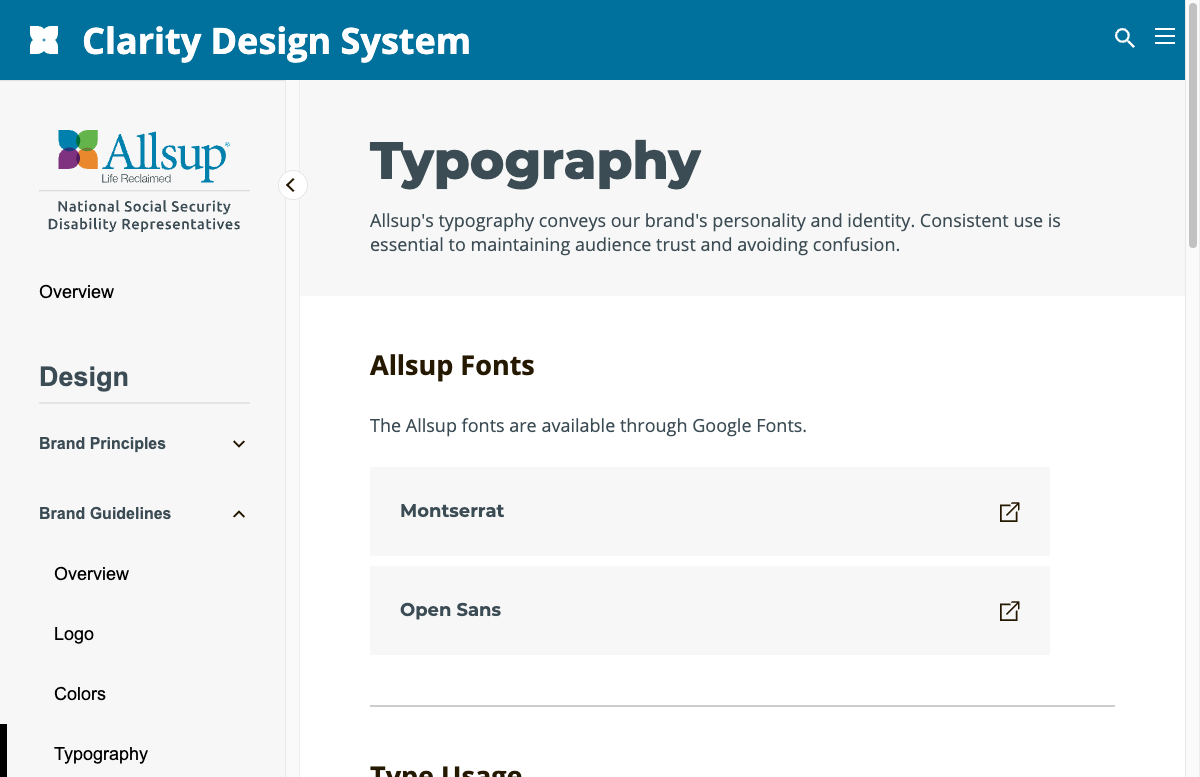Click the Allsup company logo
This screenshot has height=777, width=1200.
(x=144, y=155)
